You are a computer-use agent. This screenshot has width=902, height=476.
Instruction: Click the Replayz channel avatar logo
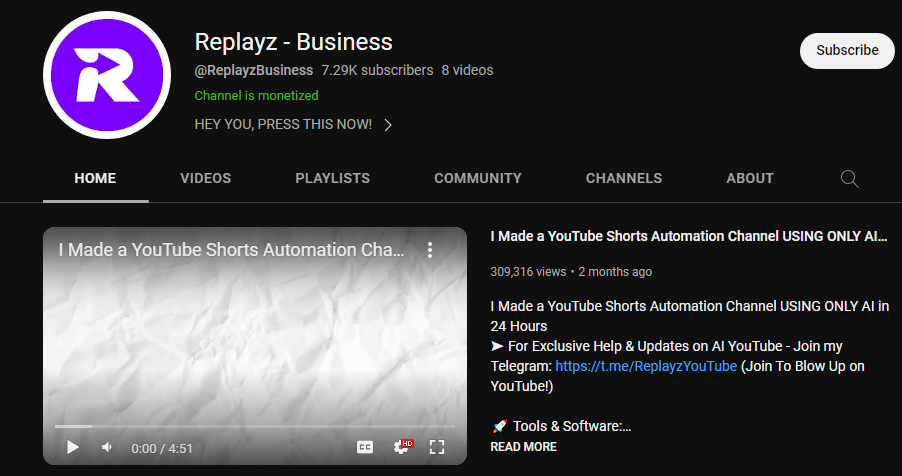click(107, 75)
